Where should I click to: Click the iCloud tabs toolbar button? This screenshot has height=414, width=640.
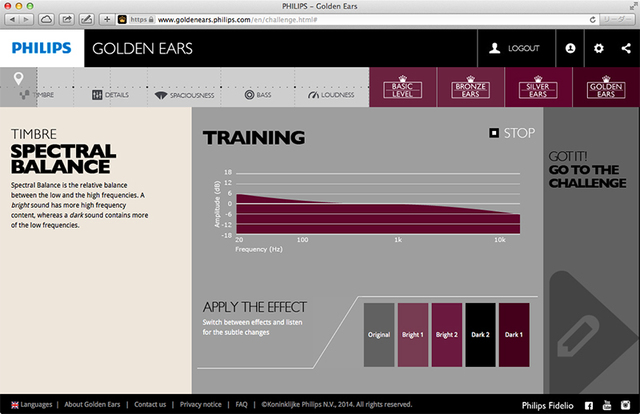pyautogui.click(x=47, y=19)
